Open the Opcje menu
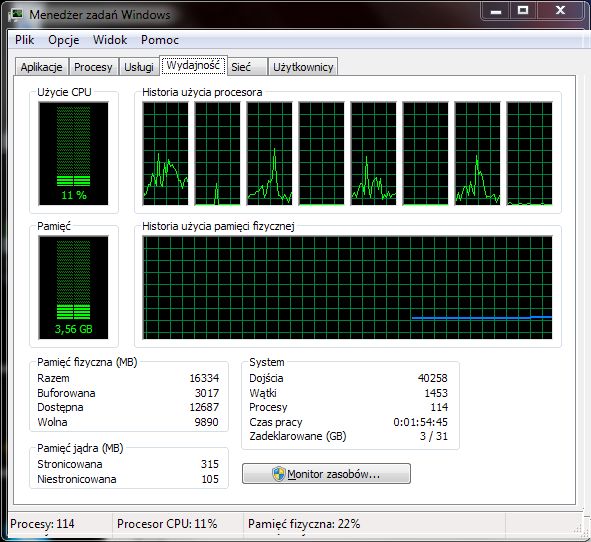This screenshot has width=591, height=542. [64, 40]
